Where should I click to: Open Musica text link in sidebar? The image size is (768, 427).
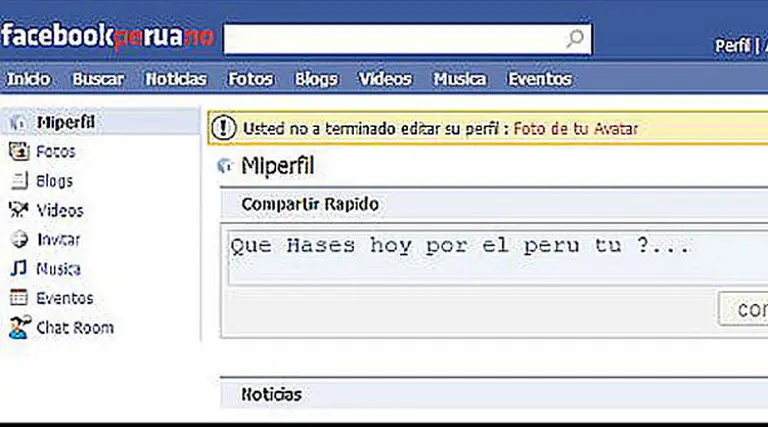(58, 268)
